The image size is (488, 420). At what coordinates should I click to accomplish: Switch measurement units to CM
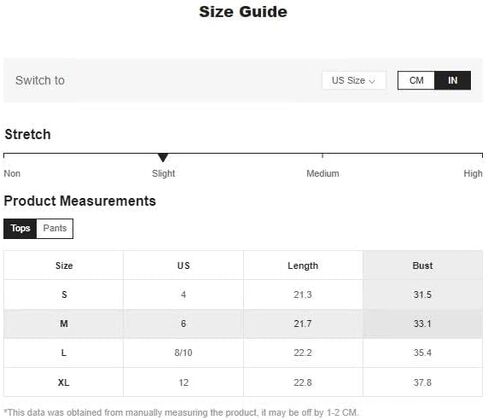click(416, 80)
